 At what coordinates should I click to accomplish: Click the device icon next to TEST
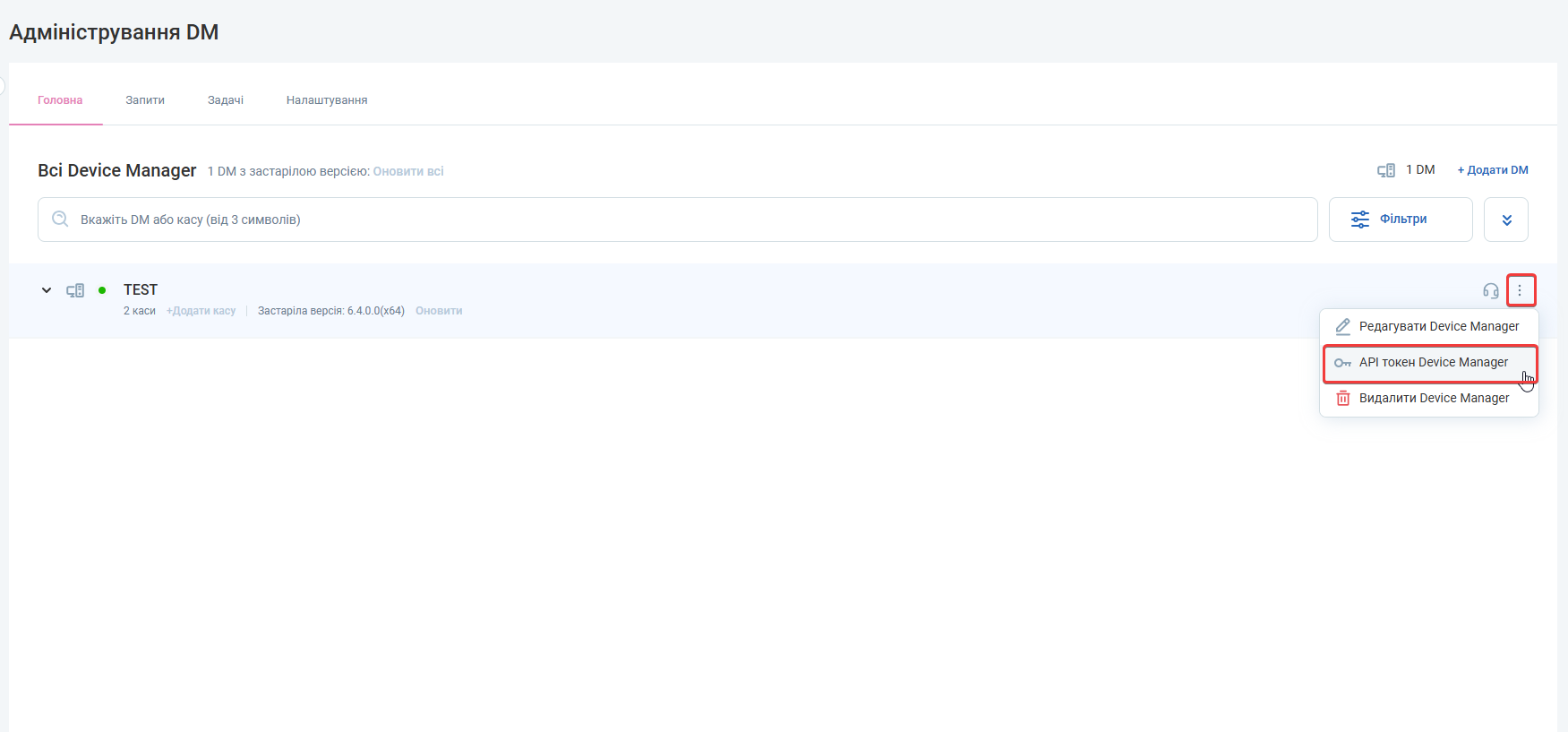click(x=75, y=290)
